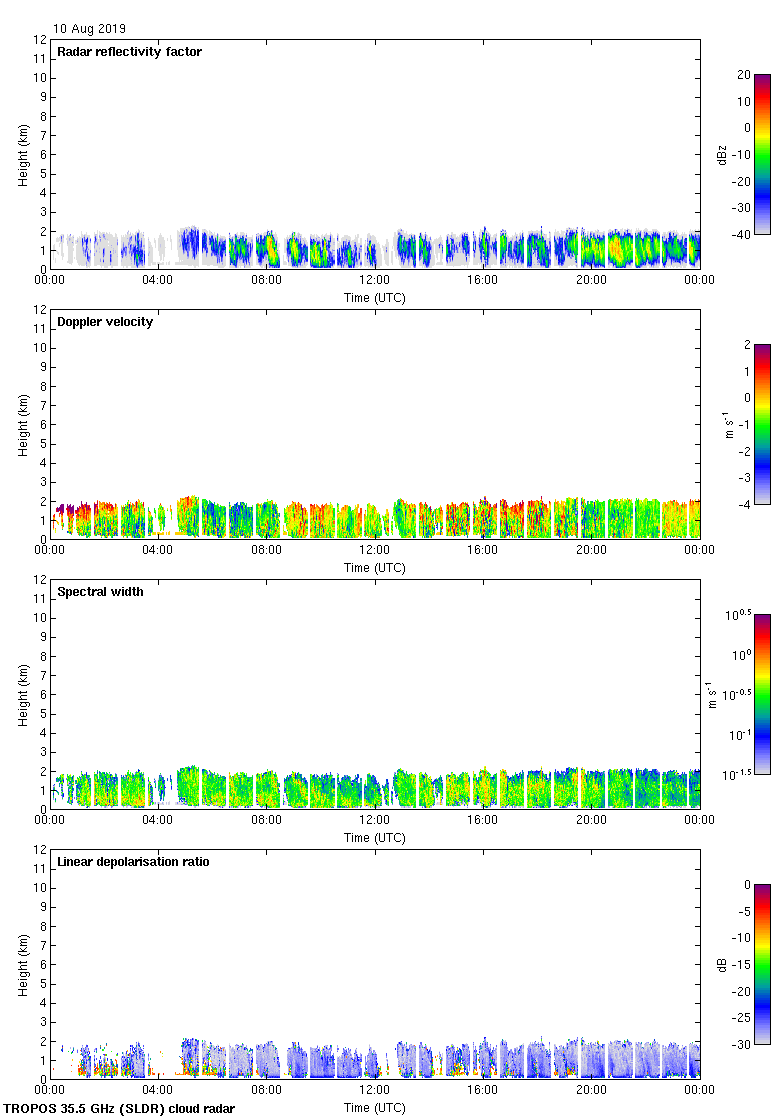Click the dBz unit label beside the color bar

coord(722,154)
